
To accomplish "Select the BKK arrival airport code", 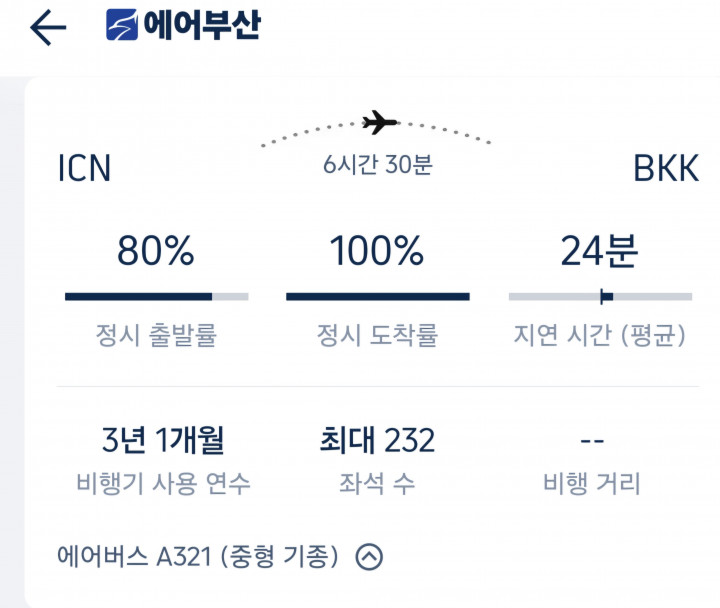I will coord(665,169).
